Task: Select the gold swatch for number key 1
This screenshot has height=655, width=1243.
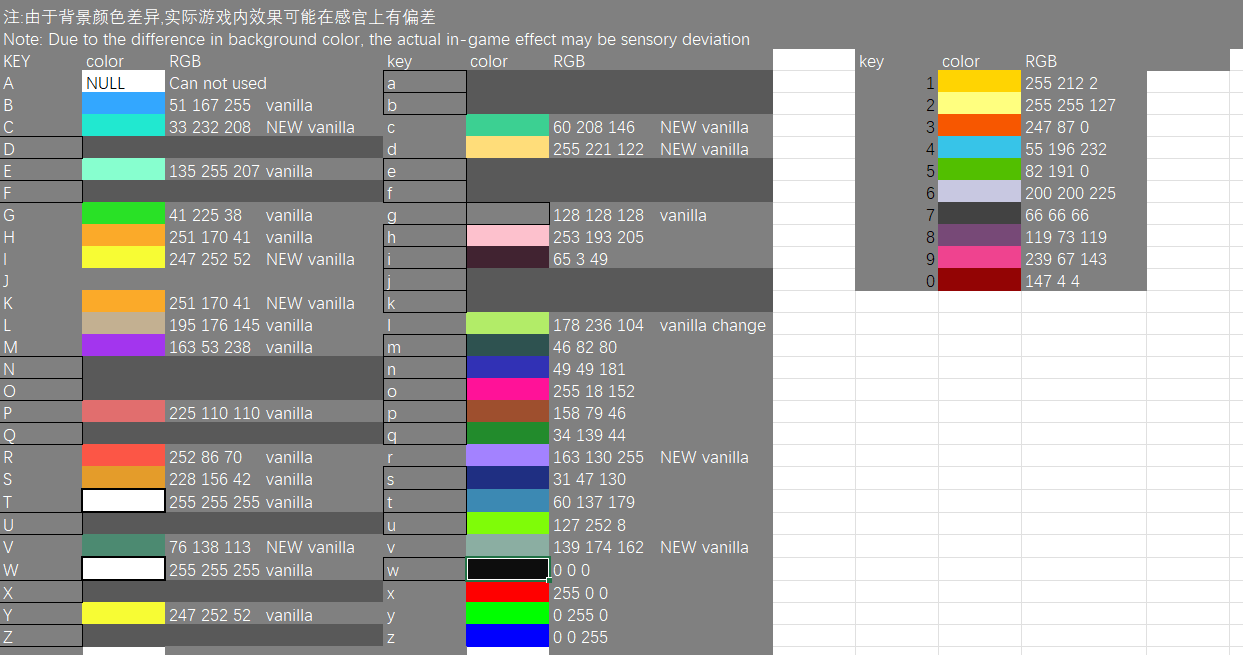Action: 979,83
